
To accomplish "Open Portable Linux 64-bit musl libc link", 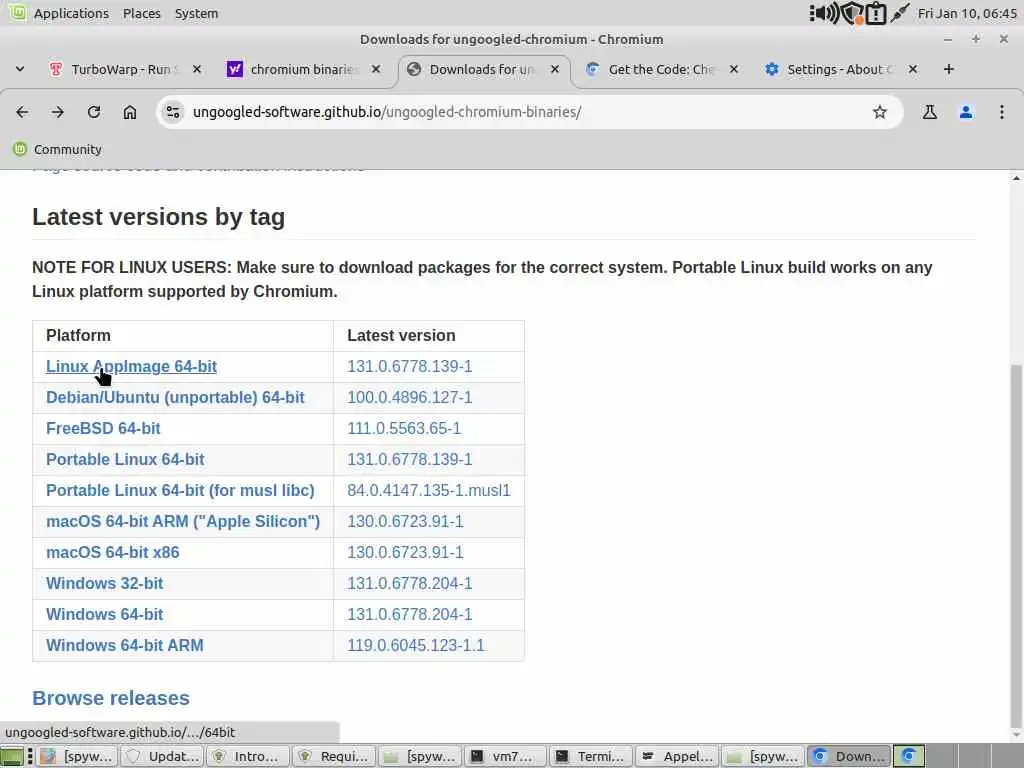I will coord(180,490).
